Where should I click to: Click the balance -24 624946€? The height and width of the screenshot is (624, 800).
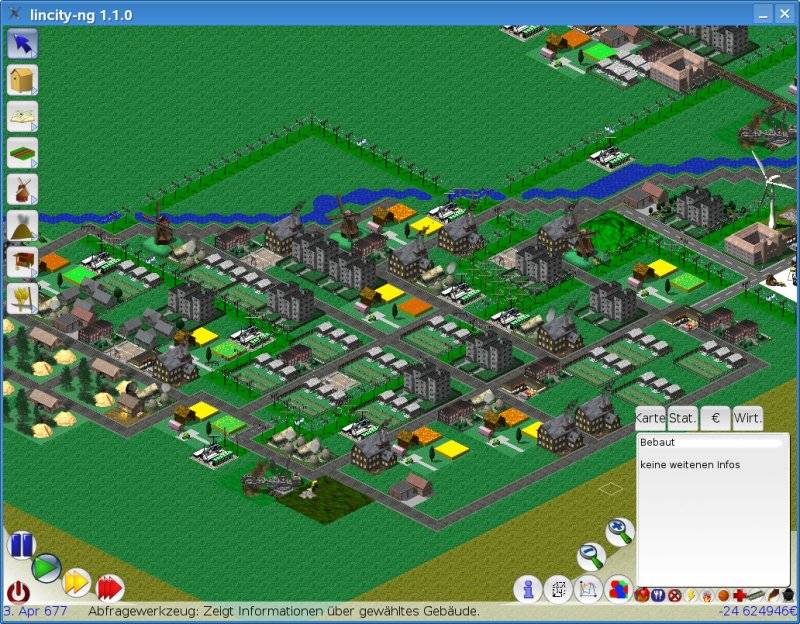click(x=758, y=611)
